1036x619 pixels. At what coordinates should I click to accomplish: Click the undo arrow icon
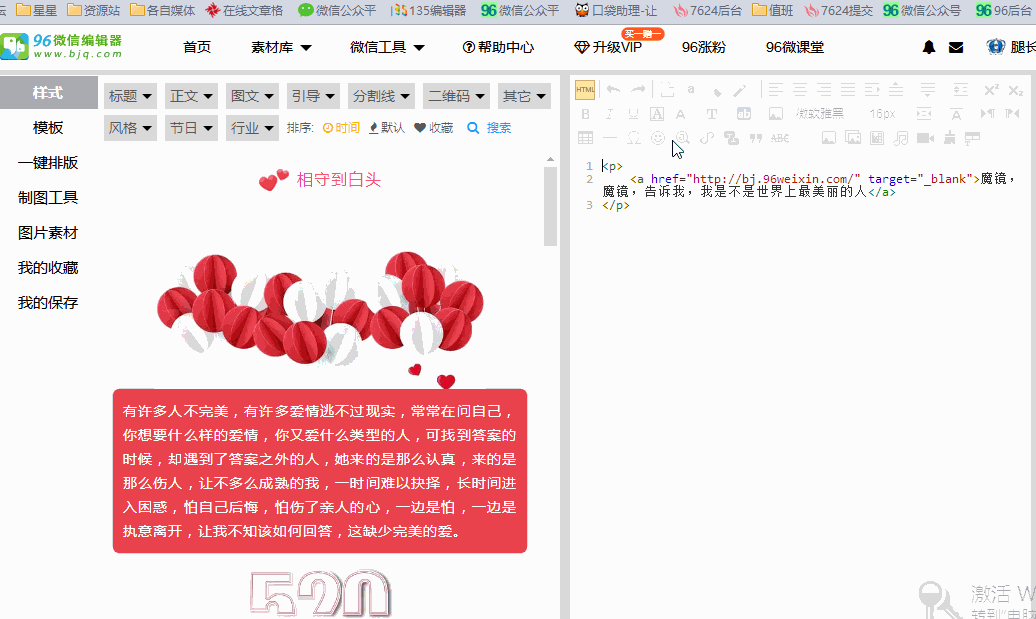click(x=613, y=90)
